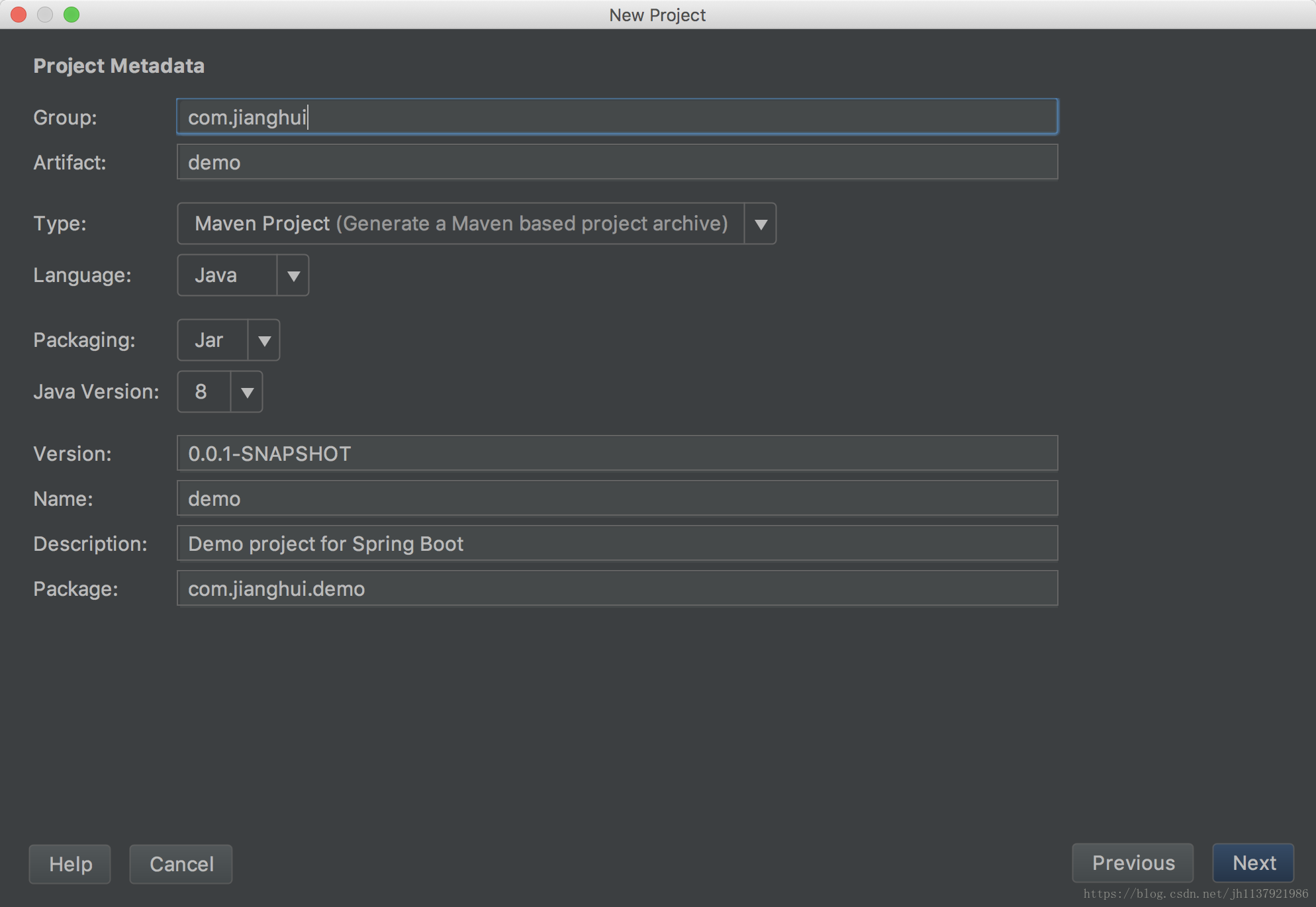Click the Help button
The width and height of the screenshot is (1316, 907).
coord(70,864)
